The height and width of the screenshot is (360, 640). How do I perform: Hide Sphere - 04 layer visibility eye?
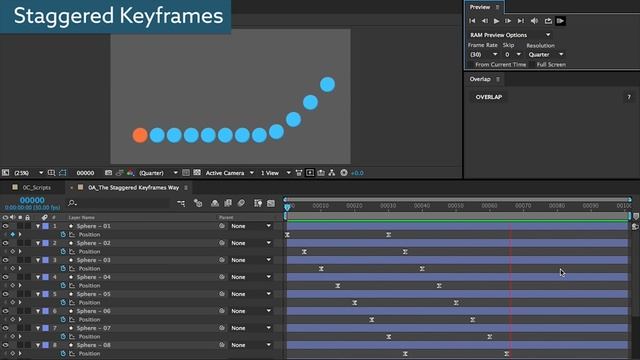tap(5, 277)
